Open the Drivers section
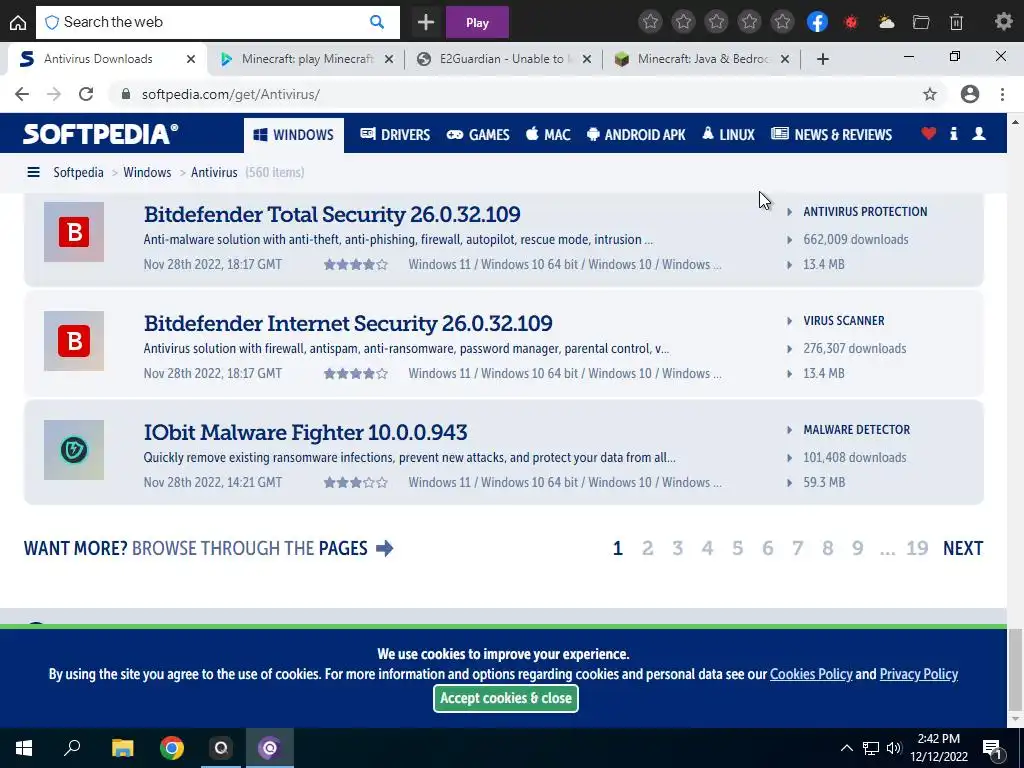Viewport: 1024px width, 768px height. coord(395,135)
